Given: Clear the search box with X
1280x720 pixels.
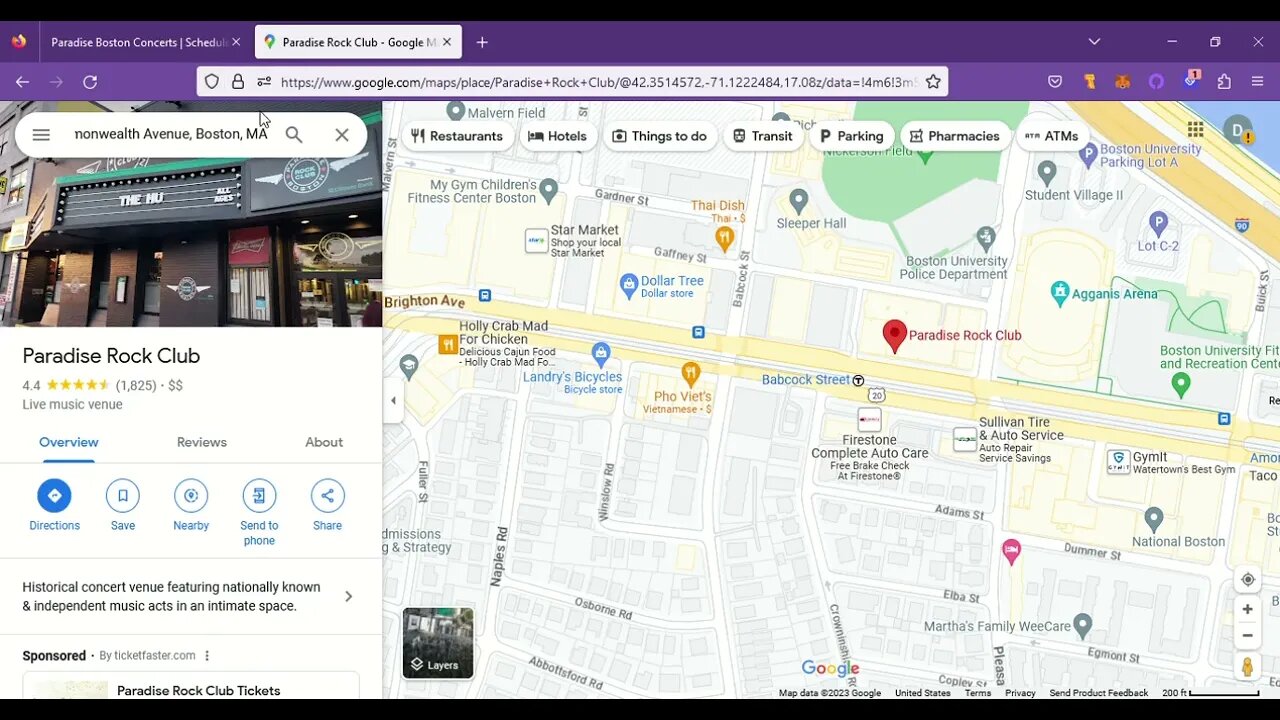Looking at the screenshot, I should tap(342, 135).
